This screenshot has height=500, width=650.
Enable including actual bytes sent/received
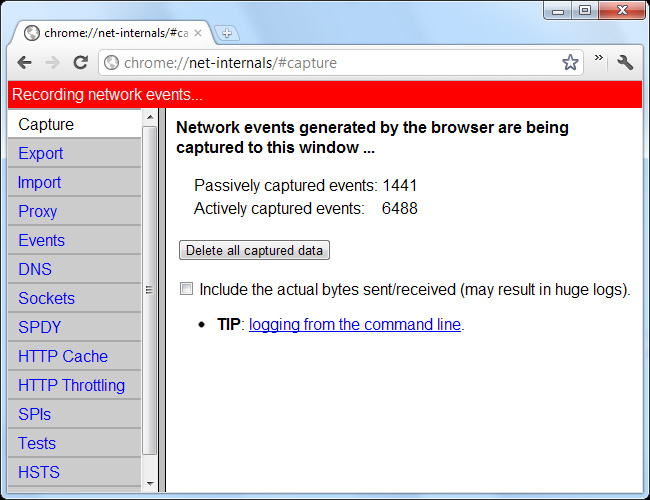(x=186, y=289)
